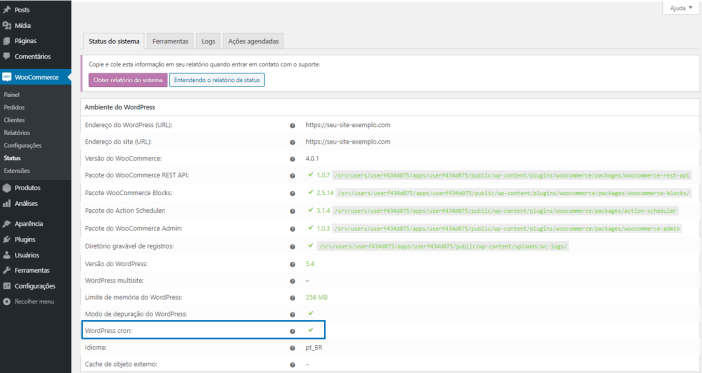Open the Ações agendadas tab

(253, 41)
